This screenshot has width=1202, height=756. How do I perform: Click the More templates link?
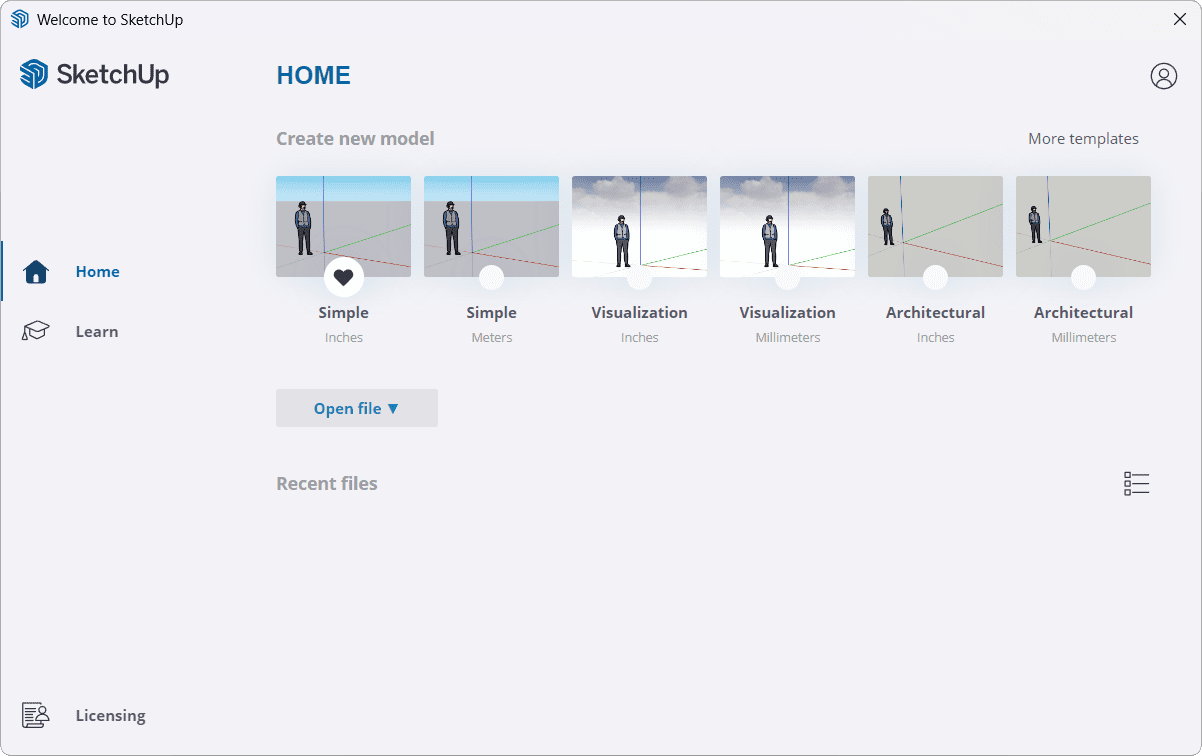(1083, 139)
